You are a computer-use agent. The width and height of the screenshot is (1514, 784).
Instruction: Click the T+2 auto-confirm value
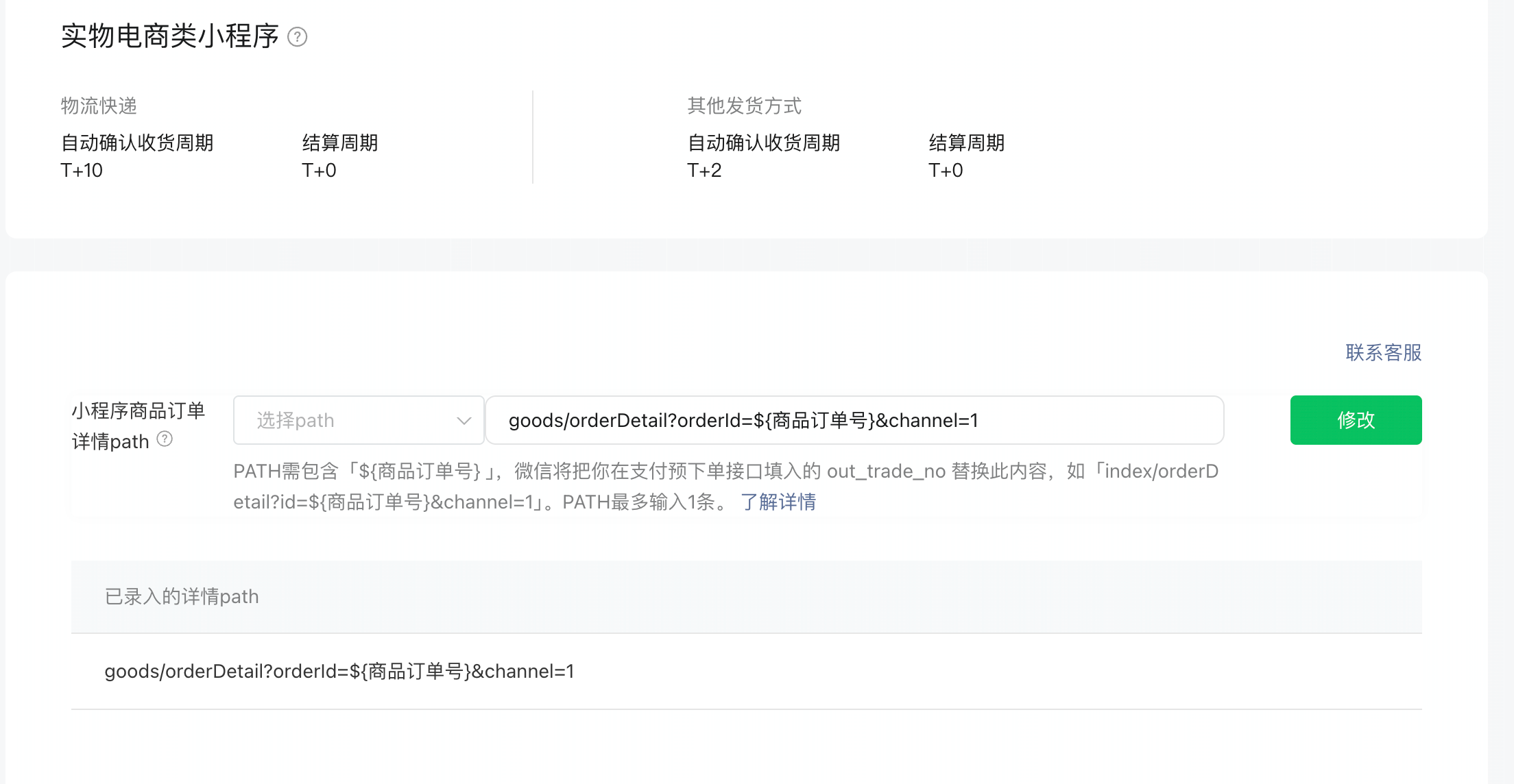[x=704, y=170]
